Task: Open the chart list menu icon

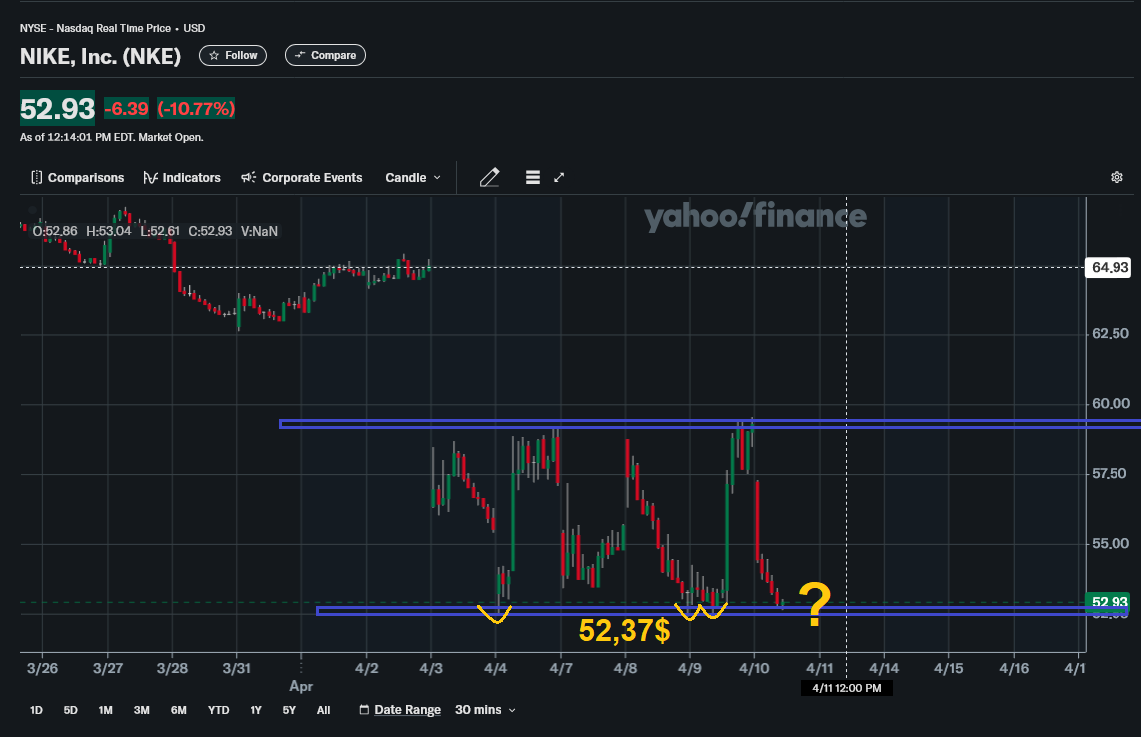Action: point(532,178)
